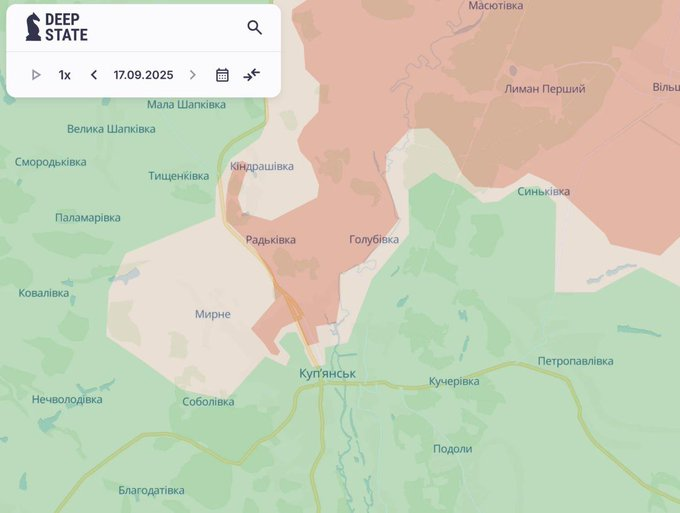Open the calendar date picker
This screenshot has width=680, height=513.
click(x=222, y=75)
